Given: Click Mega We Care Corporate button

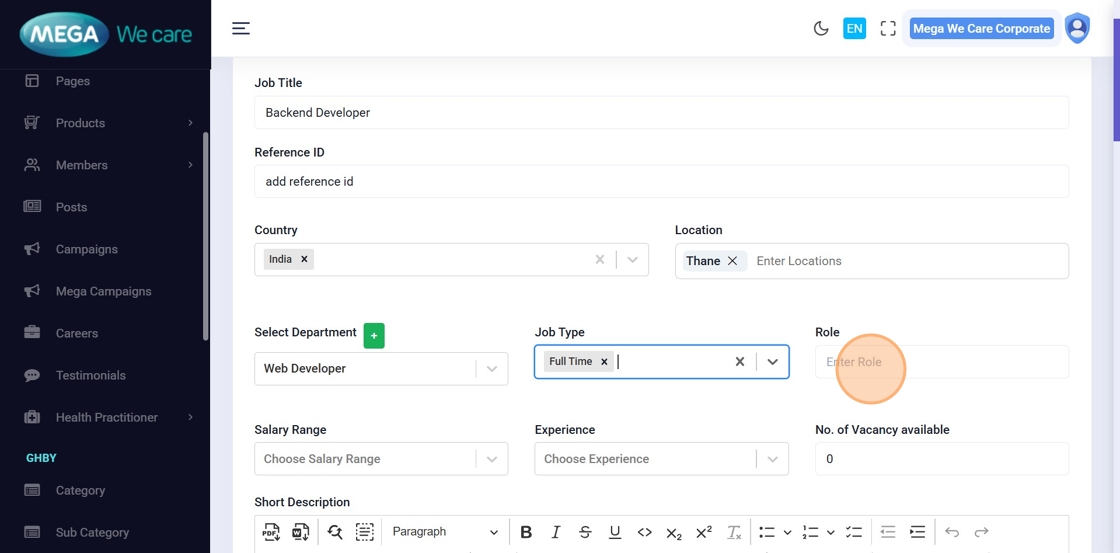Looking at the screenshot, I should (981, 29).
